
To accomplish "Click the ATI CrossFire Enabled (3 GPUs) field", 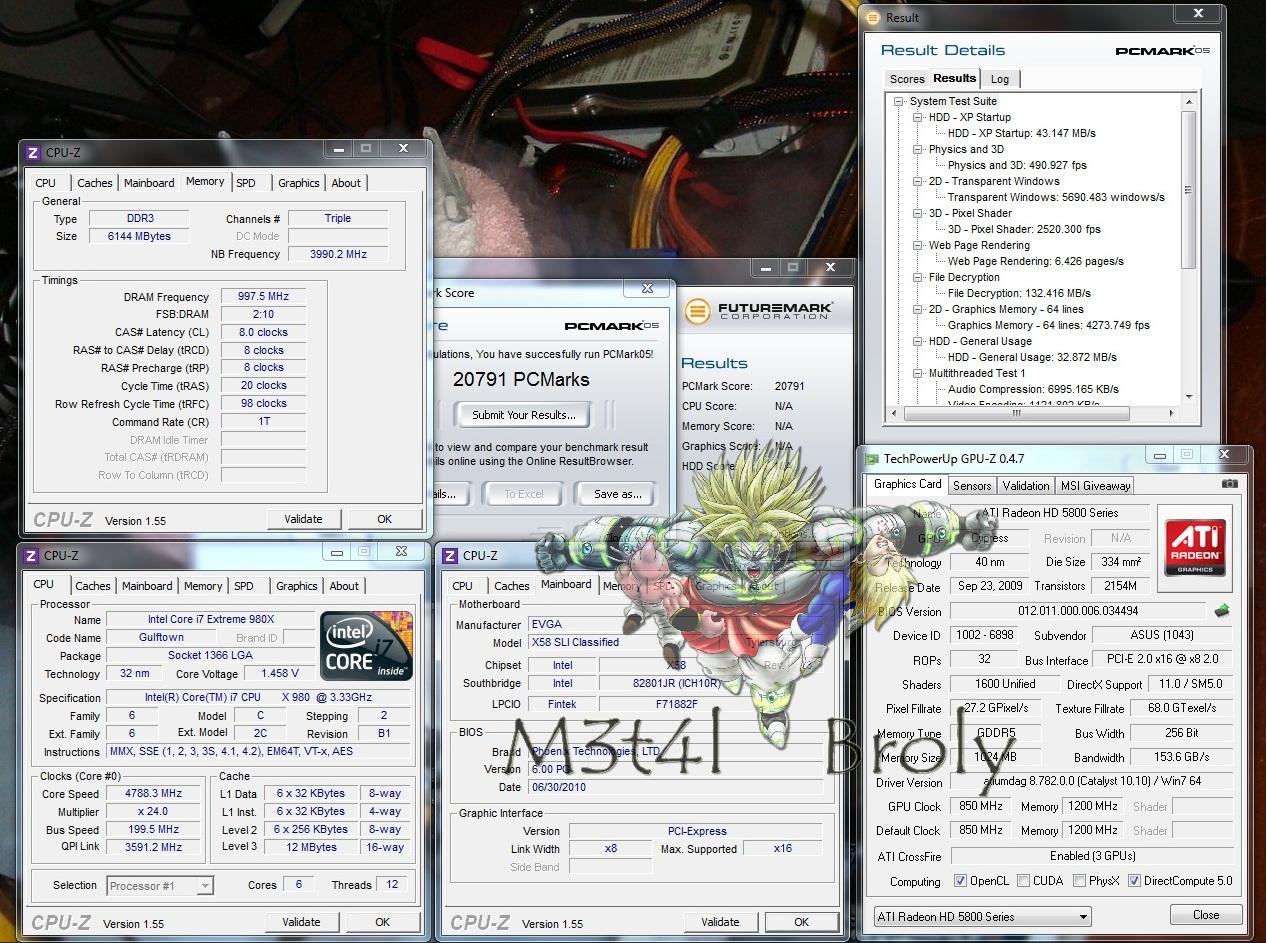I will (x=1092, y=856).
